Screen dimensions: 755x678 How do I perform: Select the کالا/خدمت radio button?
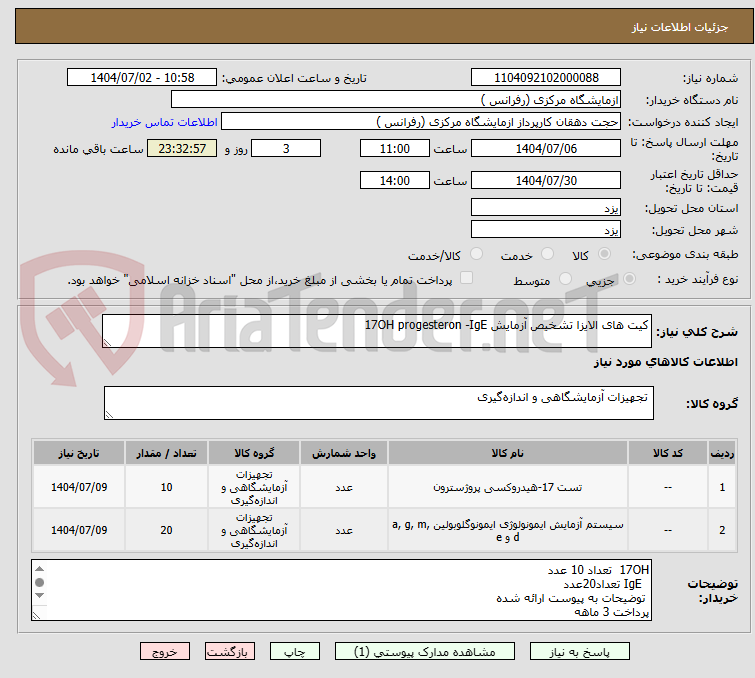(x=476, y=254)
